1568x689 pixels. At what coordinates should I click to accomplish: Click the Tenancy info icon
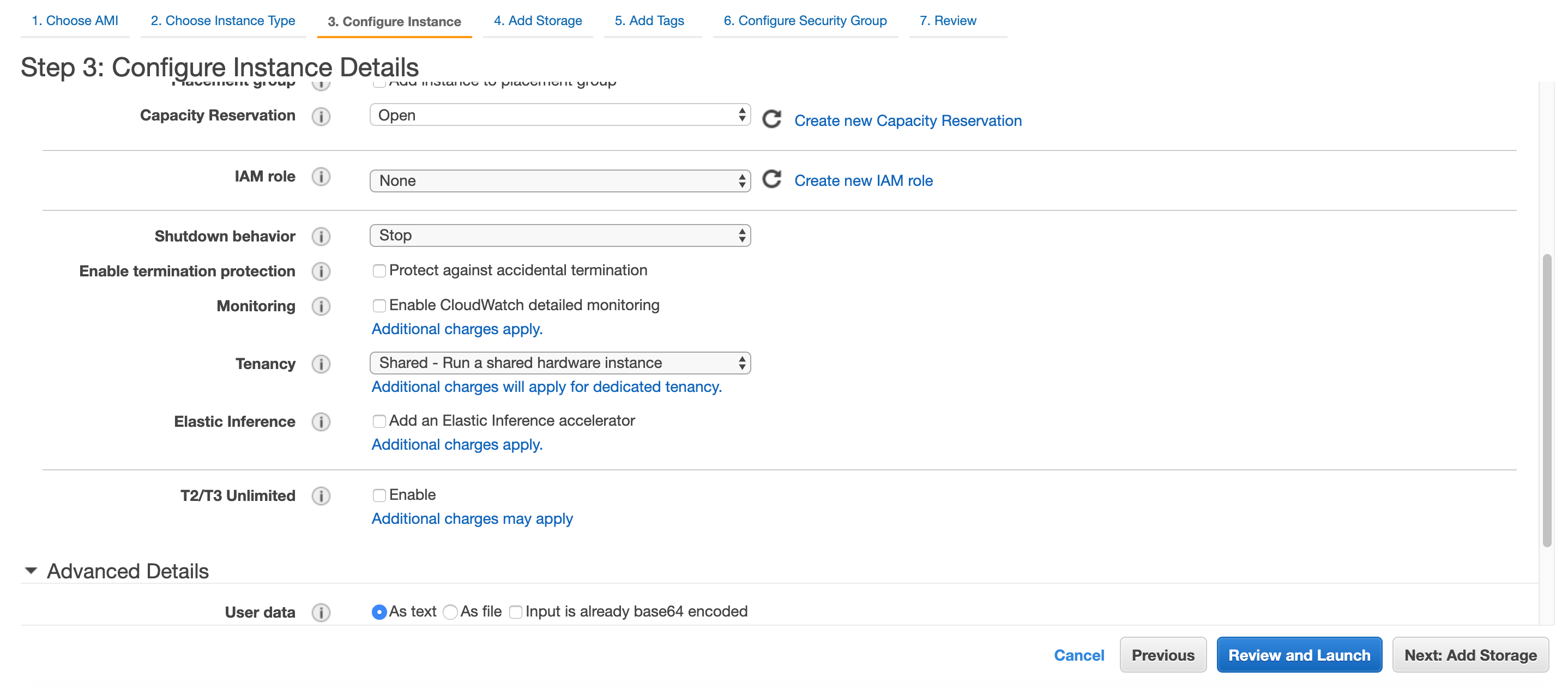tap(321, 364)
